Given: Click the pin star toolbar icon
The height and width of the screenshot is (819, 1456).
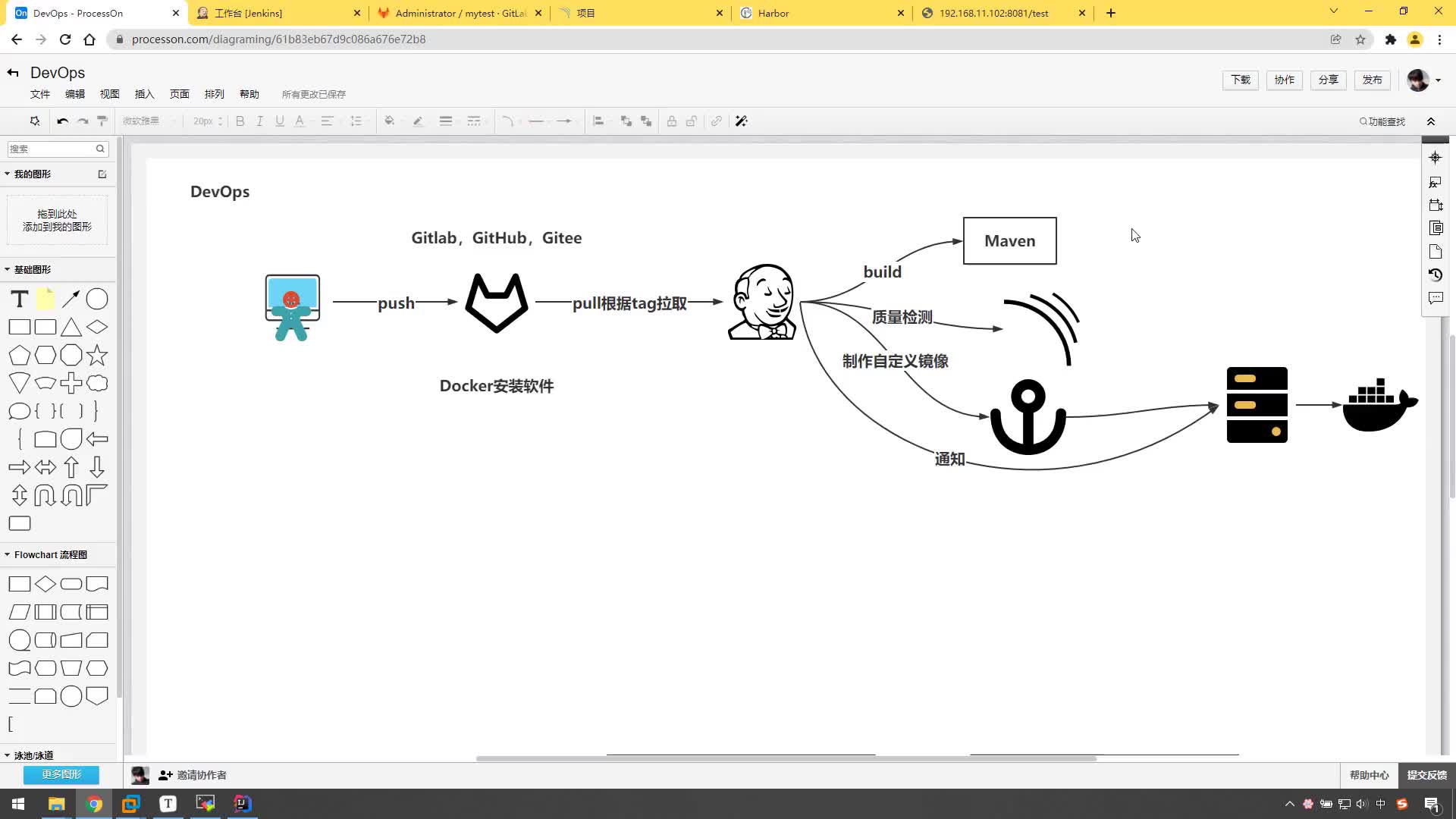Looking at the screenshot, I should click(35, 121).
